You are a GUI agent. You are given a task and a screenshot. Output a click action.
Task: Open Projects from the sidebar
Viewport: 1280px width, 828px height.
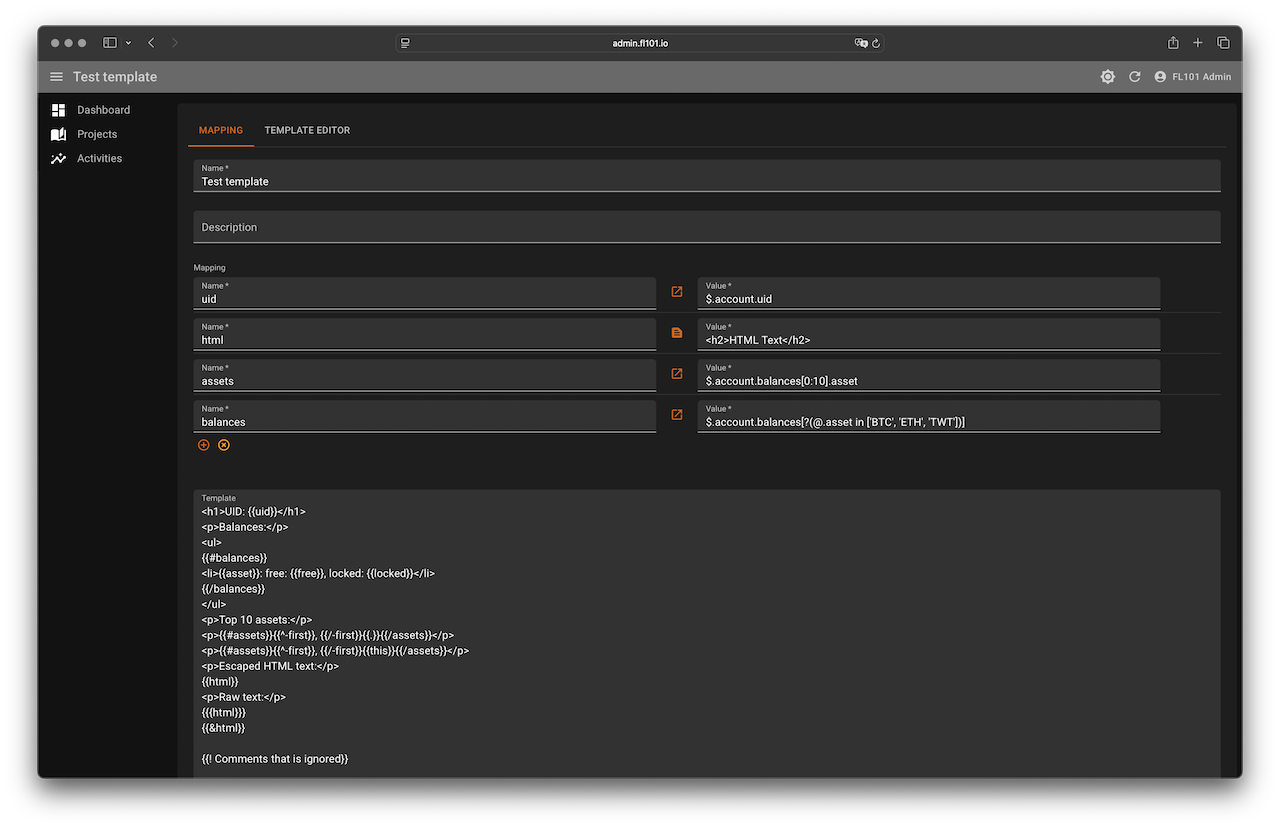tap(97, 134)
